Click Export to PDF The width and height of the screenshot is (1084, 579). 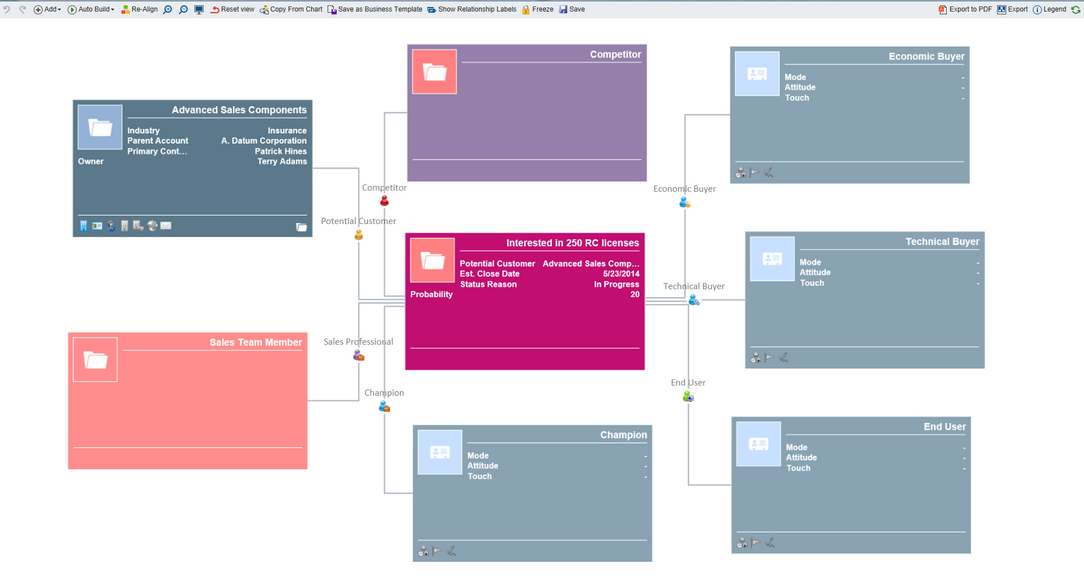click(x=965, y=9)
